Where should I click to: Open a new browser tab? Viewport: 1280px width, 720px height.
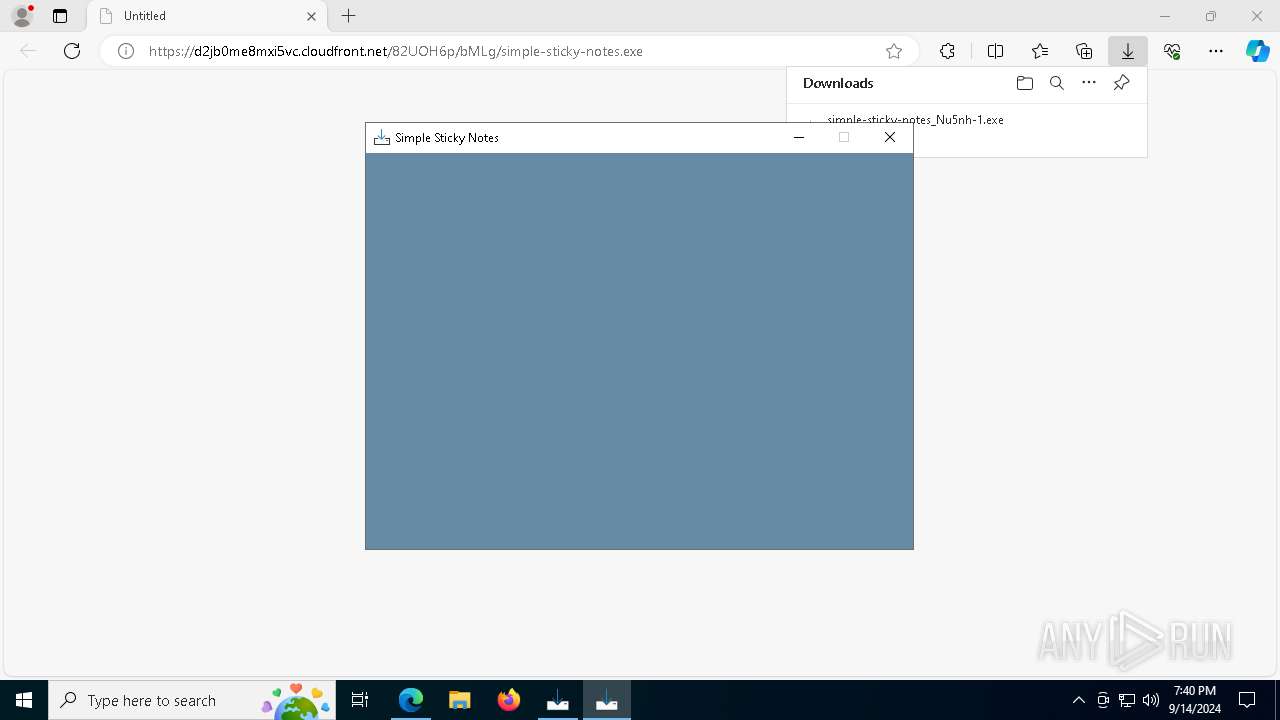[348, 16]
